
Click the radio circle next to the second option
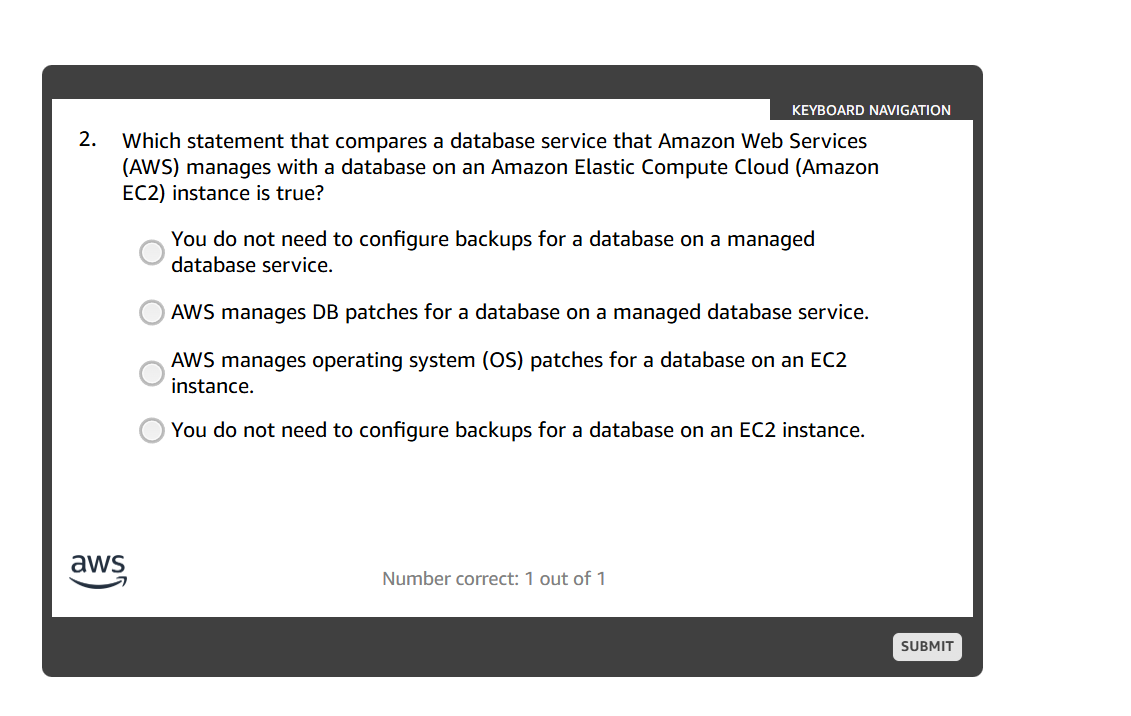pyautogui.click(x=151, y=312)
